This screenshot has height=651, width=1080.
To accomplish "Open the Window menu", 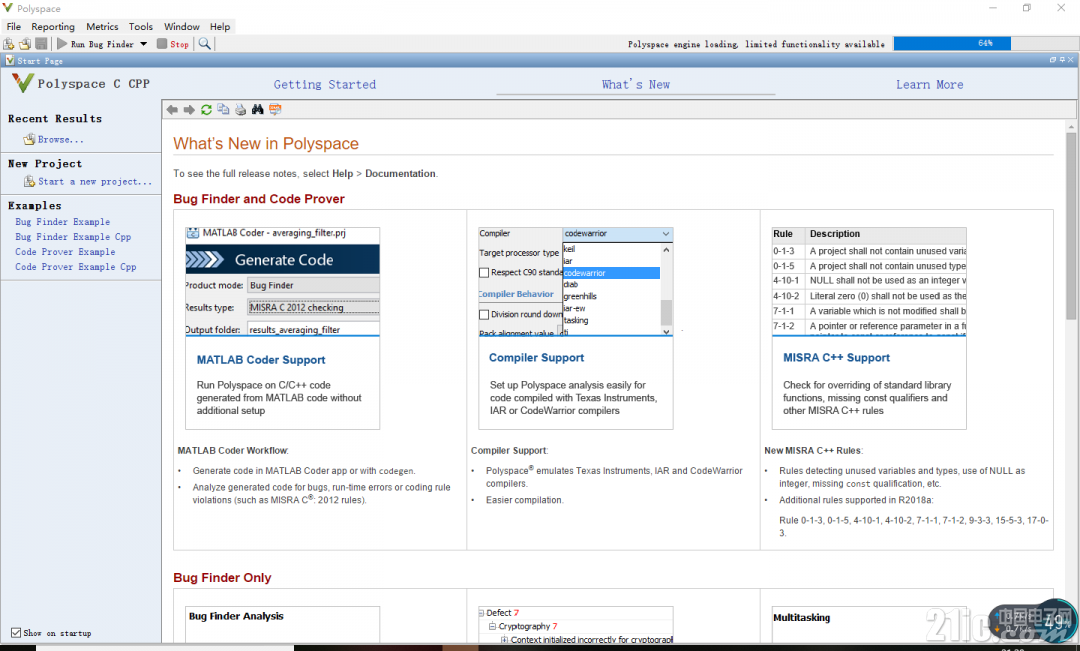I will tap(182, 26).
